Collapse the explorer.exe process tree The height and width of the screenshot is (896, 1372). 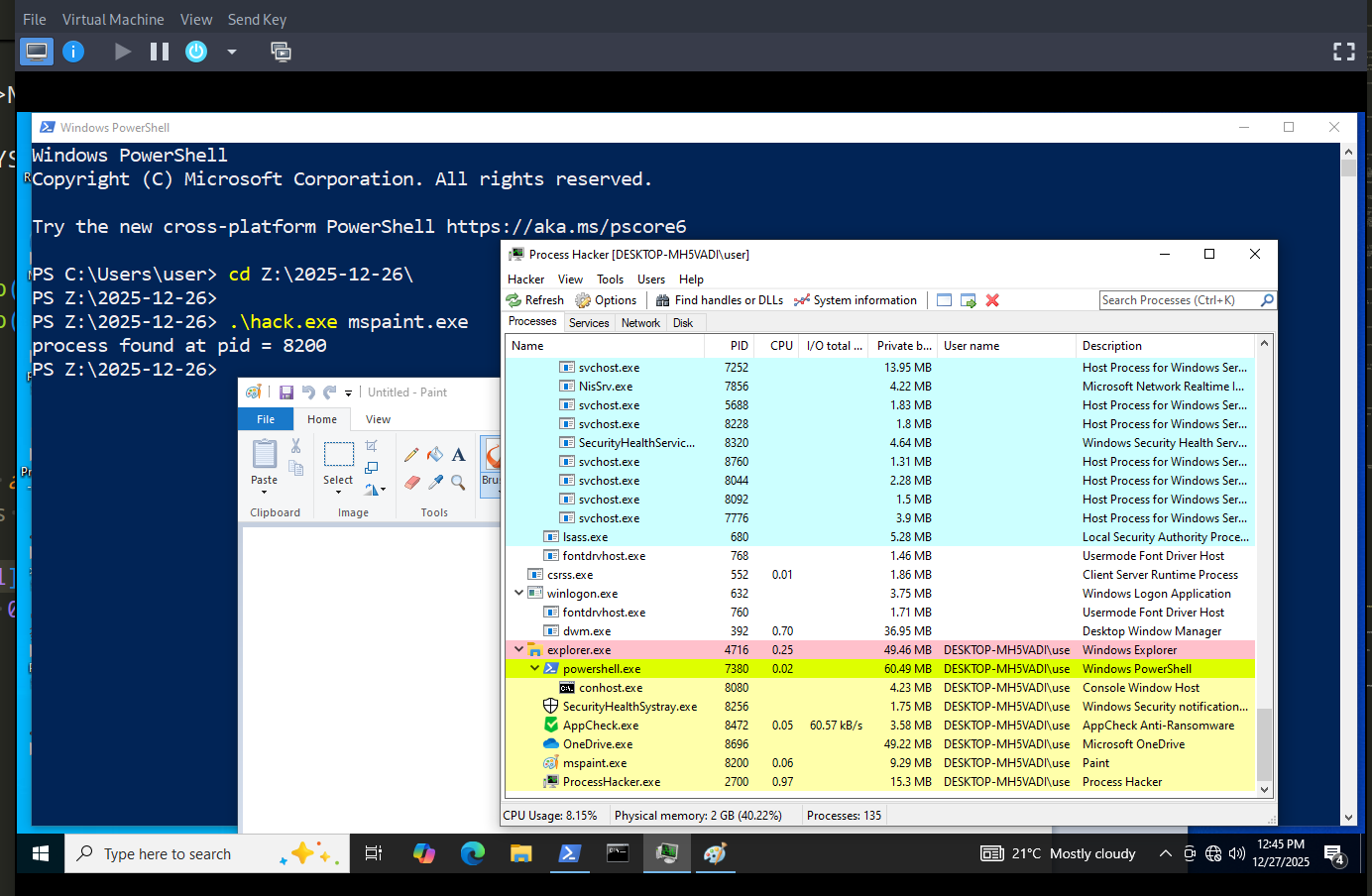[x=518, y=649]
